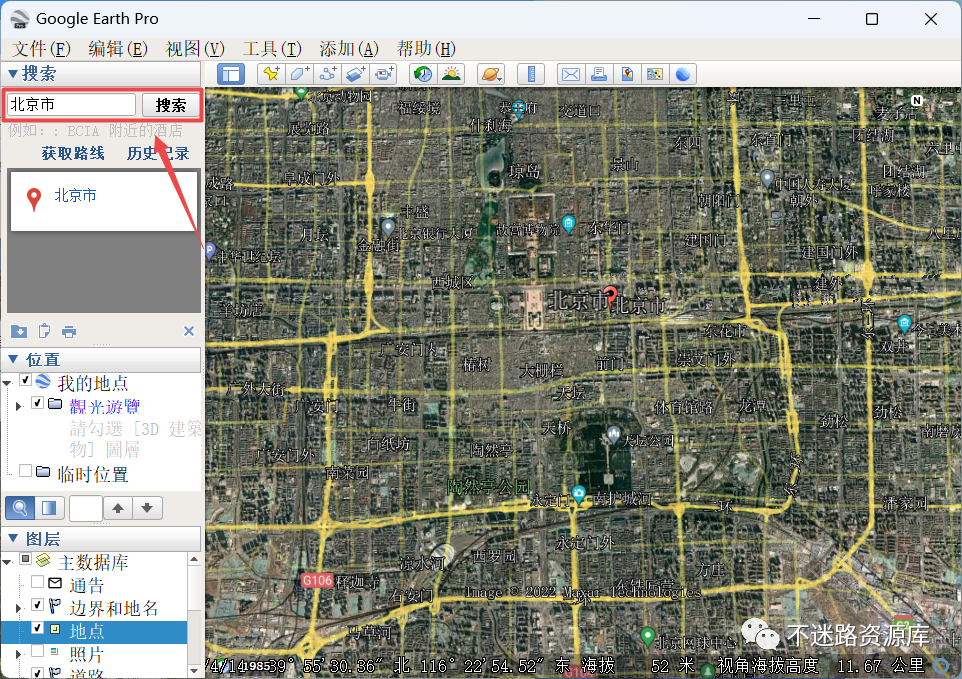Collapse the 主数据库 tree node
The image size is (962, 679).
(x=7, y=562)
